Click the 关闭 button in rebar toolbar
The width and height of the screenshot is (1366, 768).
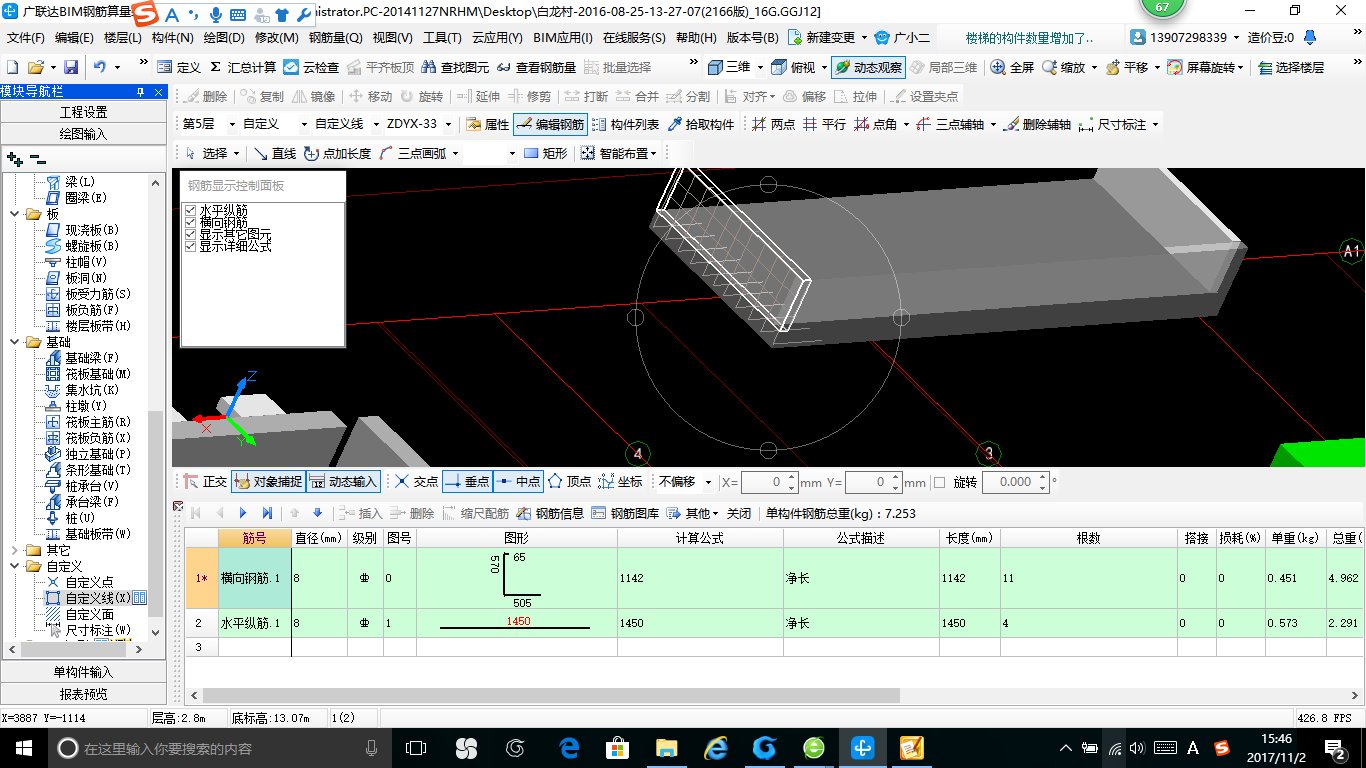[x=739, y=513]
